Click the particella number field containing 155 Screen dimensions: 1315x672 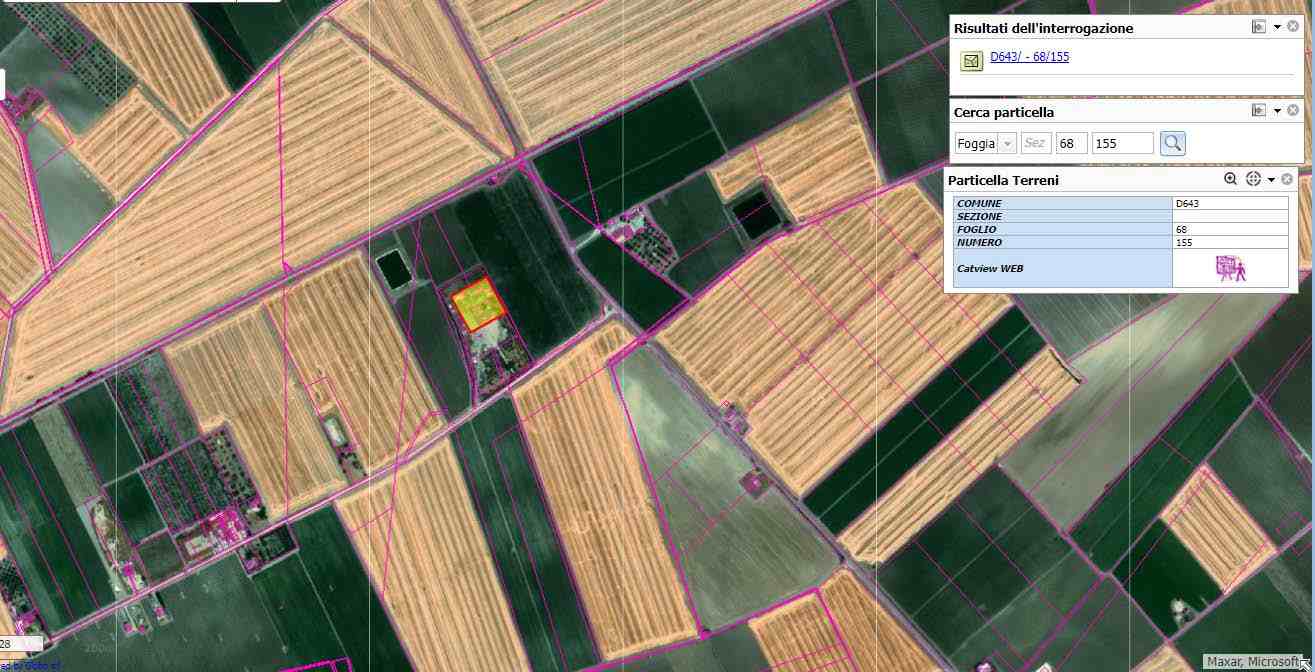(1122, 143)
